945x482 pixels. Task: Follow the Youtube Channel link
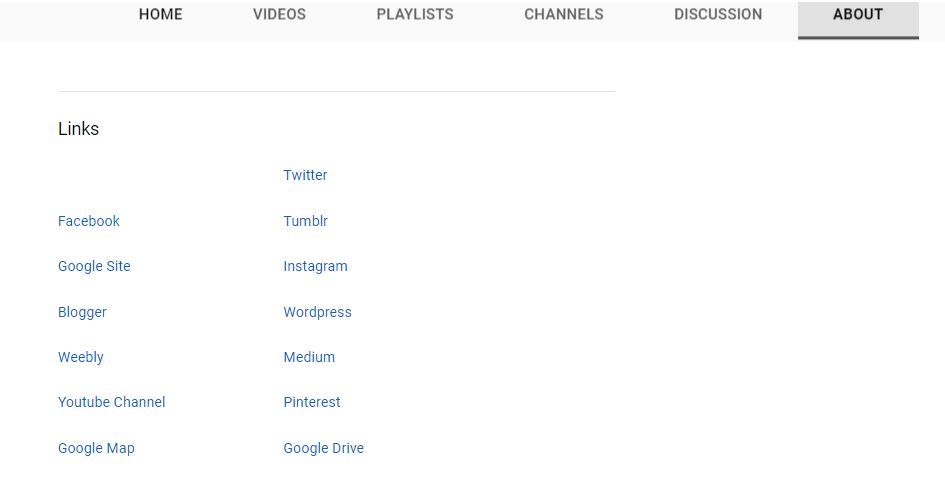111,402
